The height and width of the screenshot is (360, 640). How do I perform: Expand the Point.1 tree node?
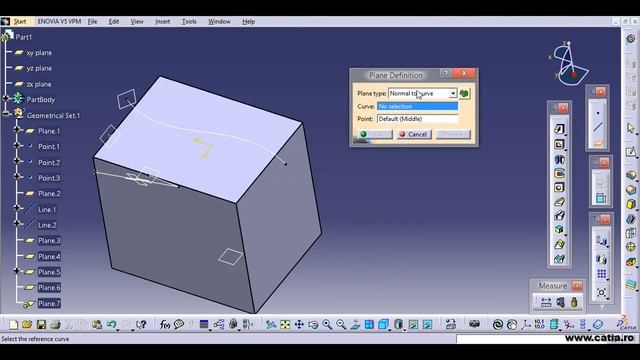[17, 145]
